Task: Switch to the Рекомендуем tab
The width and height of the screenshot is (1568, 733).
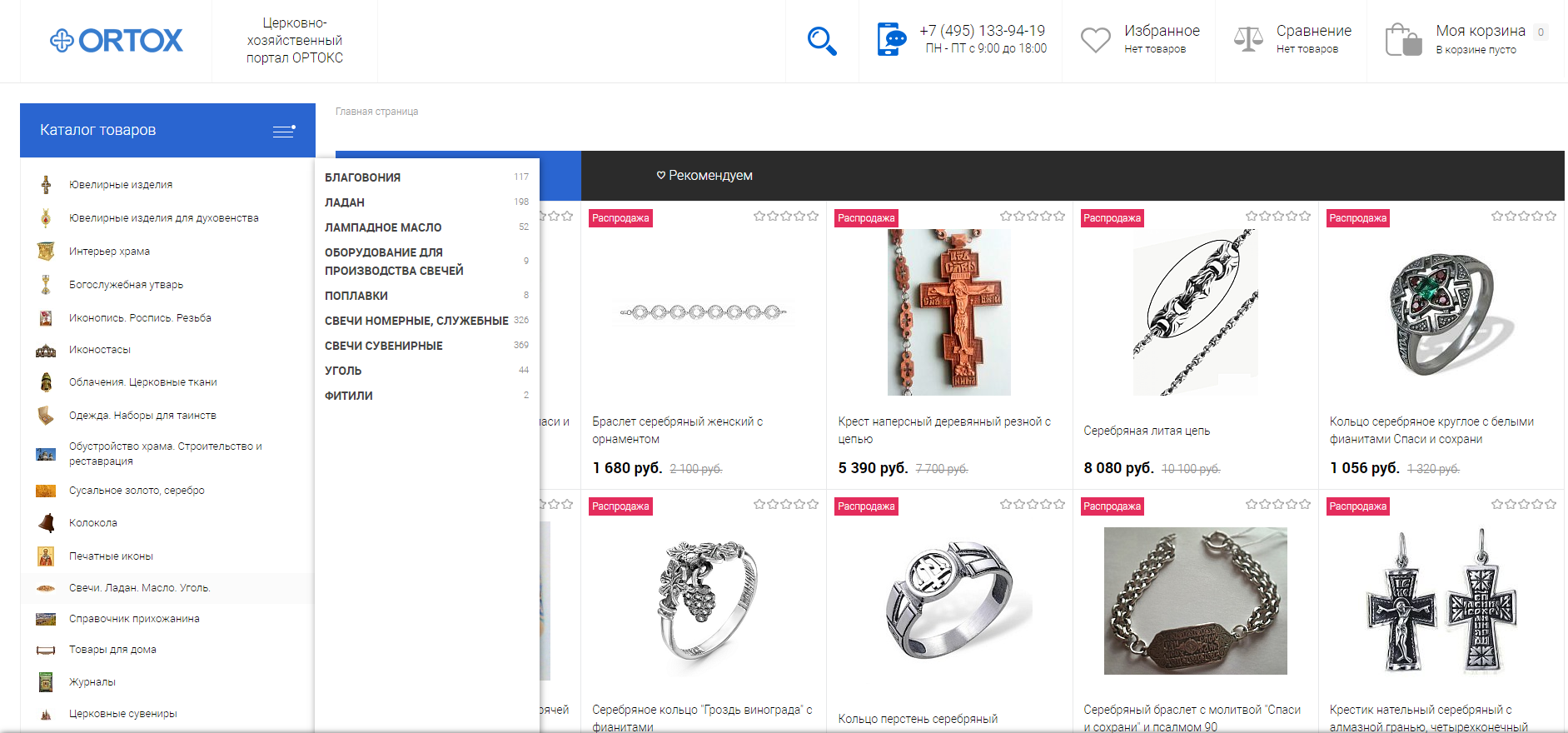Action: tap(704, 176)
